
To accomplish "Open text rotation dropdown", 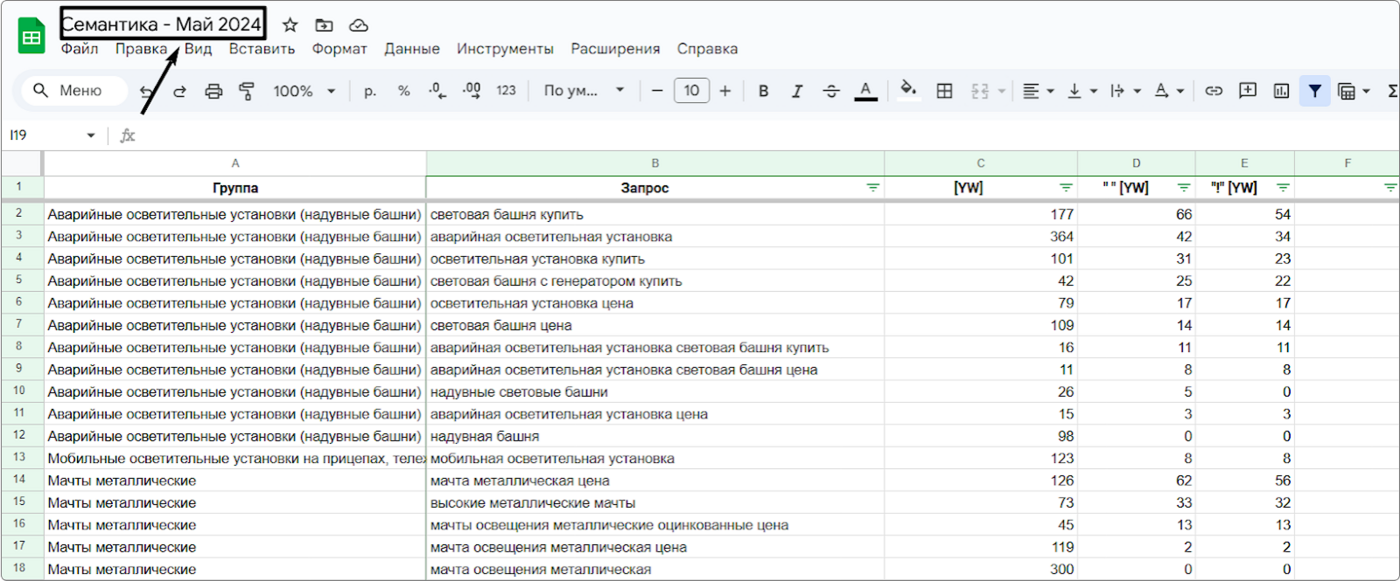I will pos(1168,91).
